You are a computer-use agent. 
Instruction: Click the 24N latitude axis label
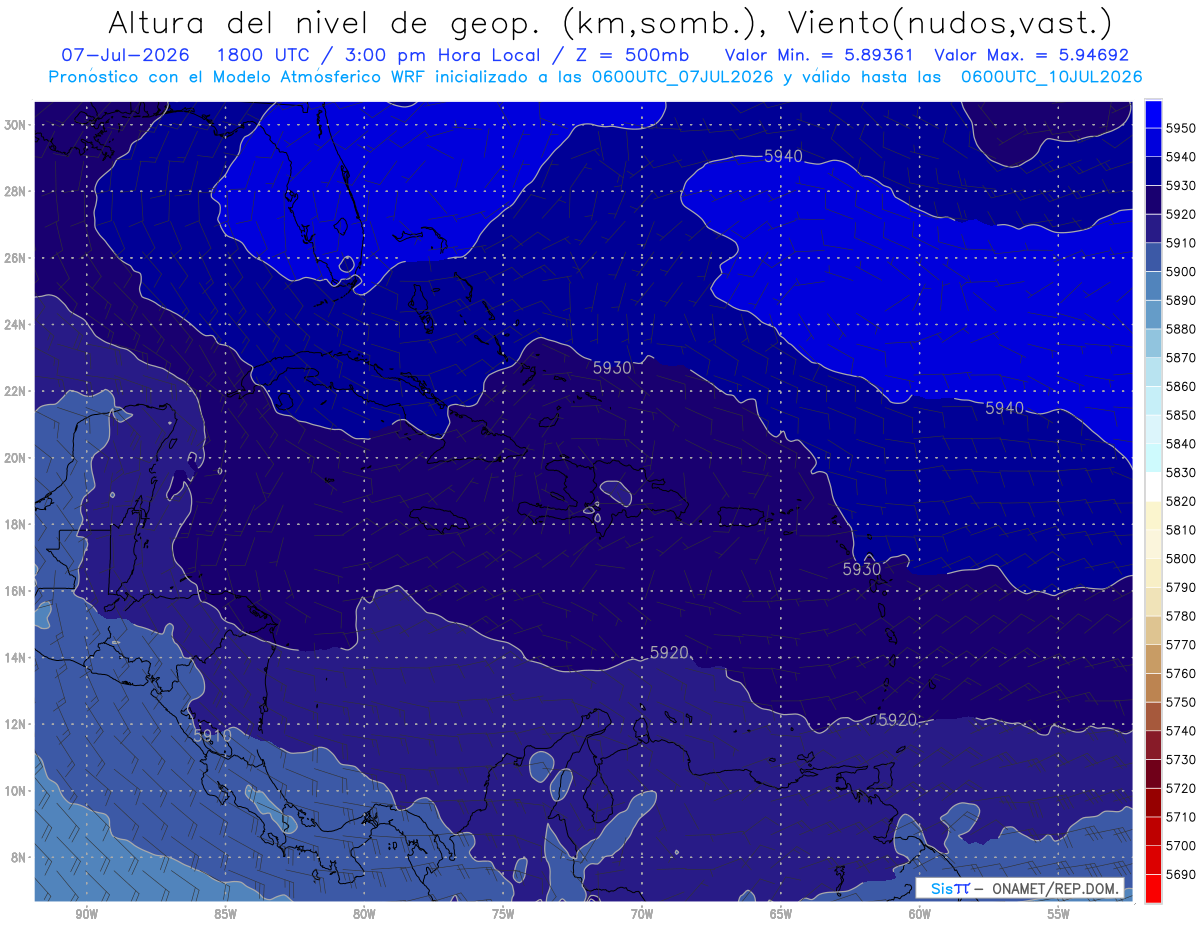(x=15, y=325)
